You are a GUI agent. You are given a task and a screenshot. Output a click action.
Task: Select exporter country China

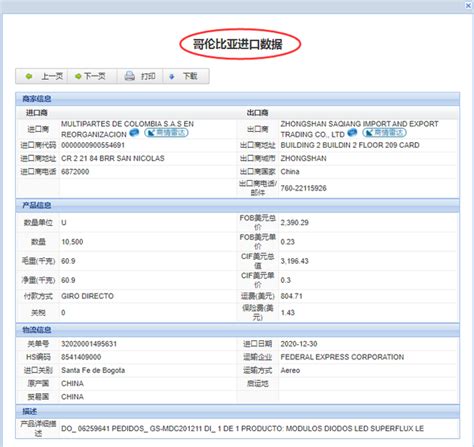coord(290,172)
